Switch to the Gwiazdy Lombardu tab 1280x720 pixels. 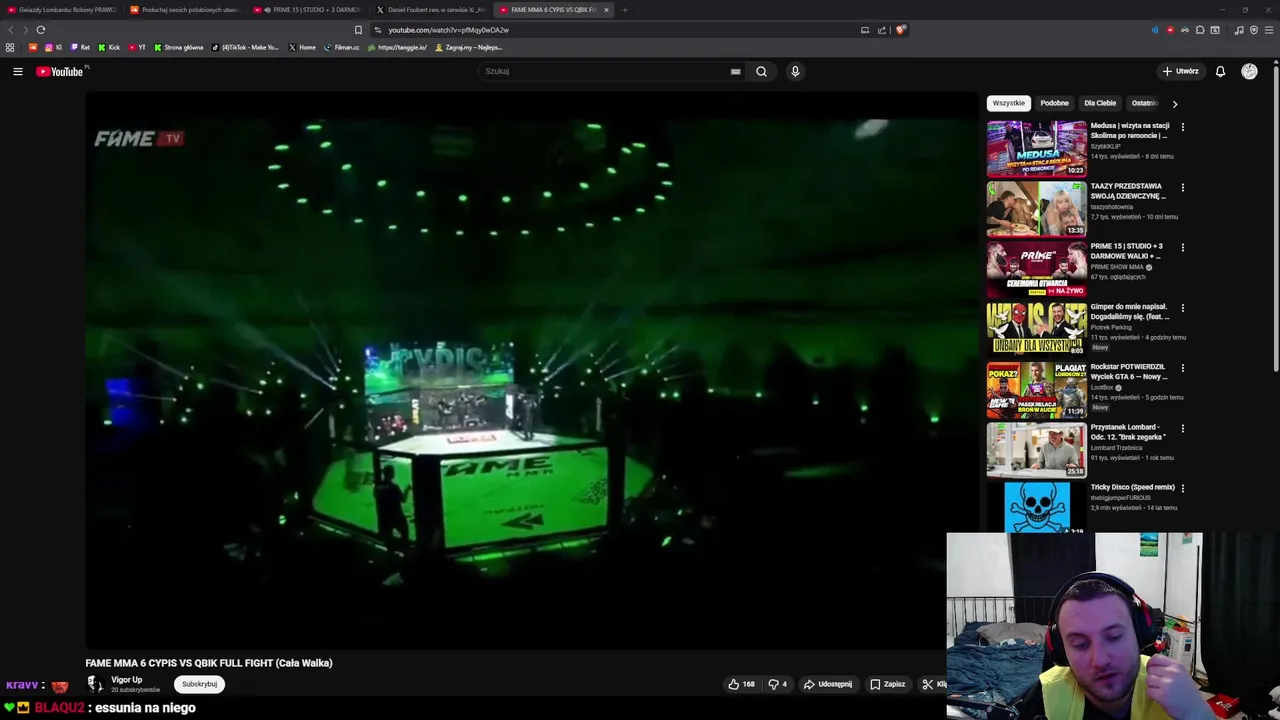tap(62, 10)
